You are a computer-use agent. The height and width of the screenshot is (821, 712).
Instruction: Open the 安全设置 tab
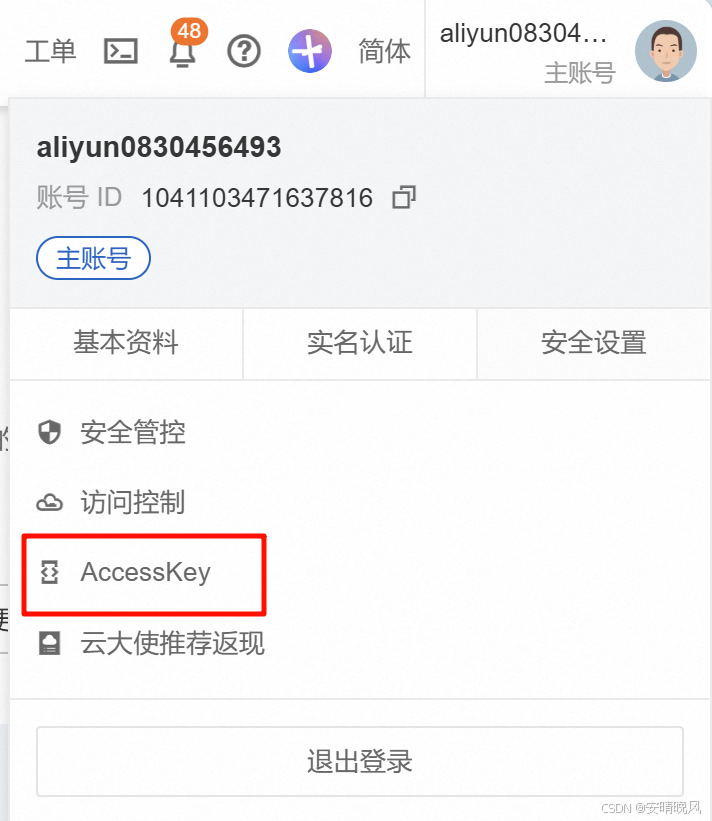tap(594, 343)
